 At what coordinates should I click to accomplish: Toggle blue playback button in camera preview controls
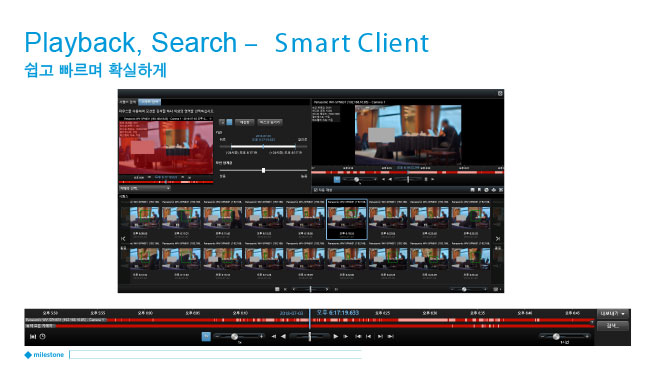coord(337,179)
